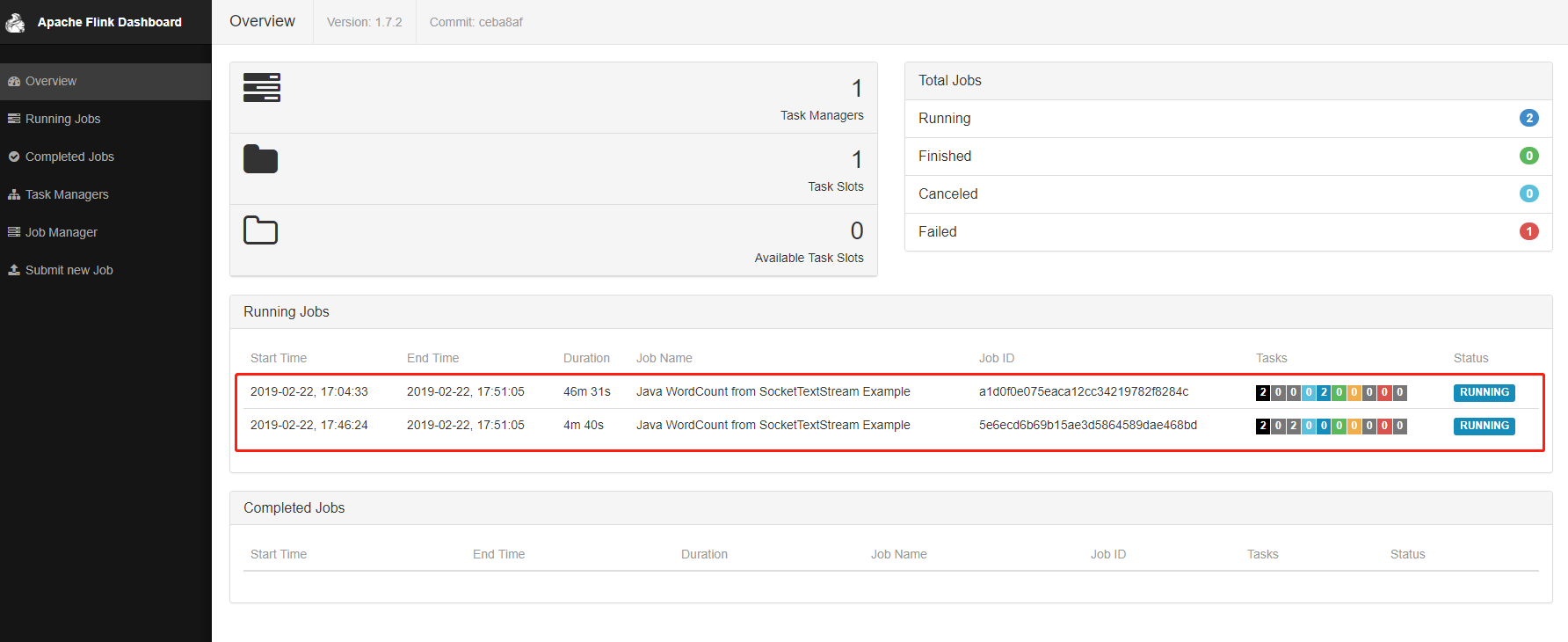The width and height of the screenshot is (1568, 642).
Task: Click the Canceled jobs light blue badge
Action: tap(1529, 193)
